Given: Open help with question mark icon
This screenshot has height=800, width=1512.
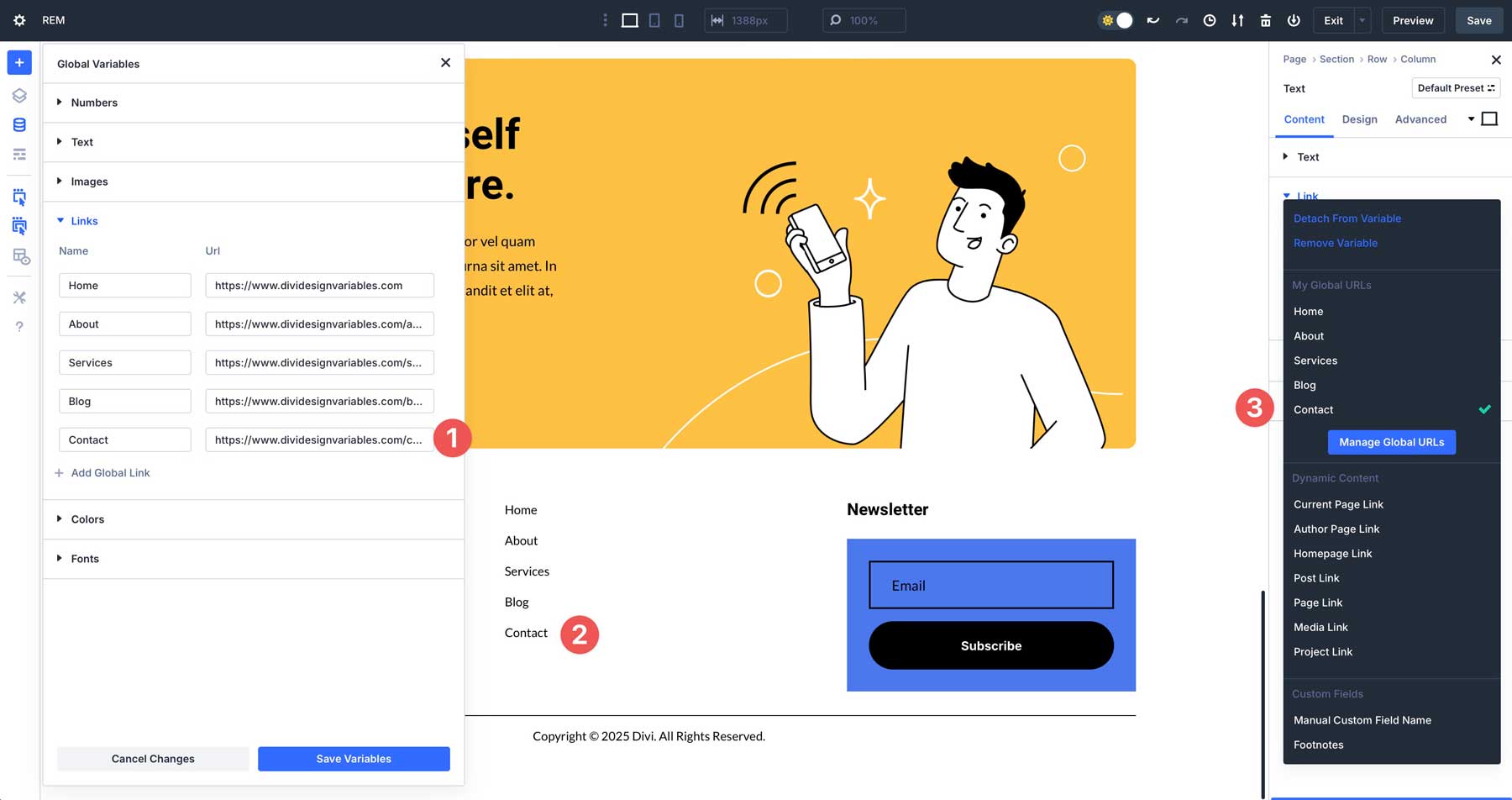Looking at the screenshot, I should (x=18, y=326).
